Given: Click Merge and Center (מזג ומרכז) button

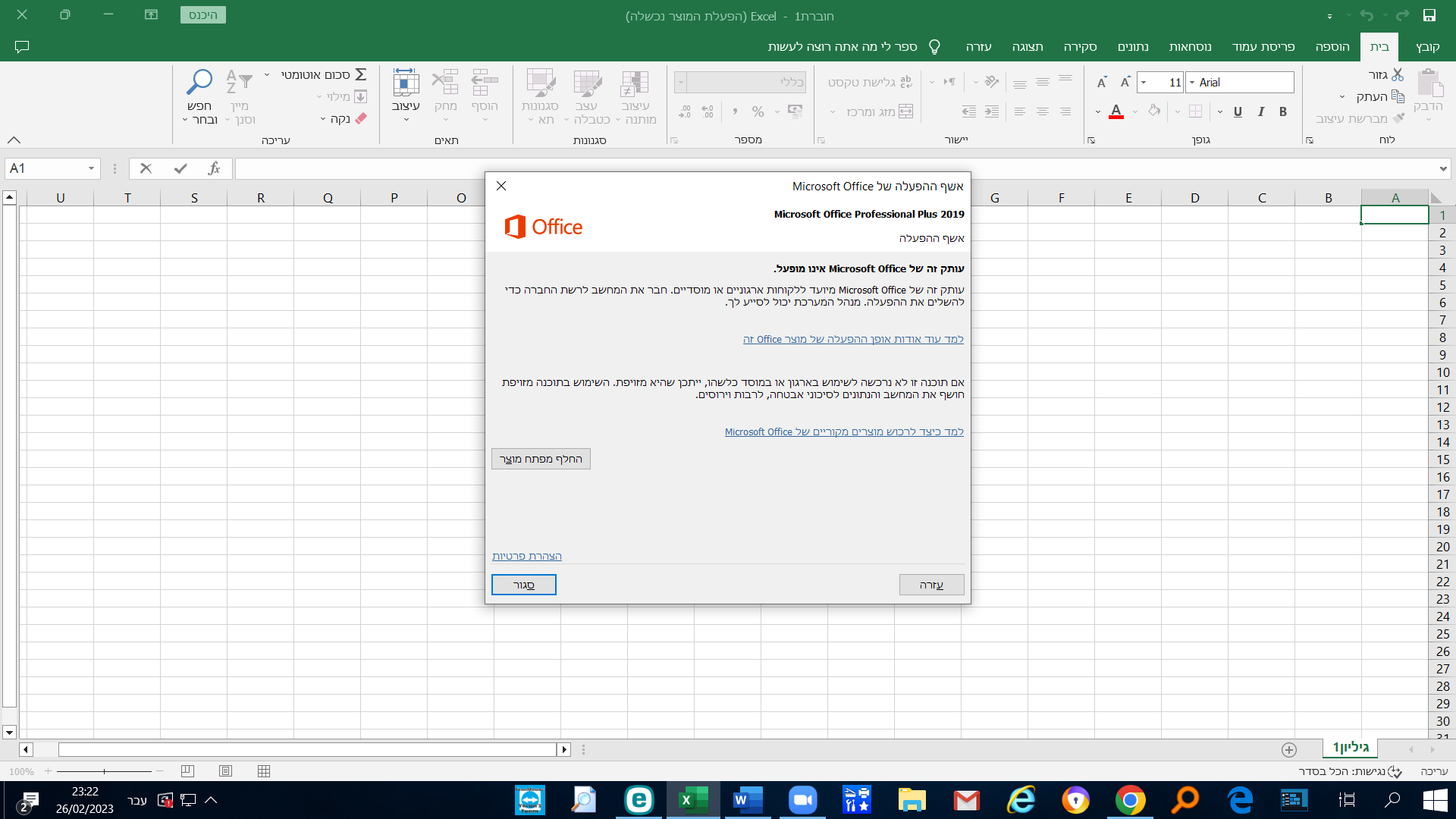Looking at the screenshot, I should coord(880,111).
